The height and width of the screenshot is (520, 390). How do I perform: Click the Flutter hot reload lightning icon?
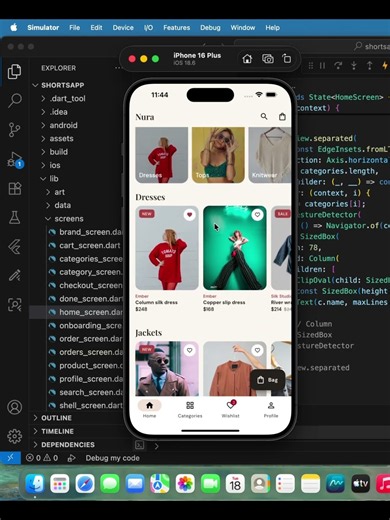[x=384, y=66]
